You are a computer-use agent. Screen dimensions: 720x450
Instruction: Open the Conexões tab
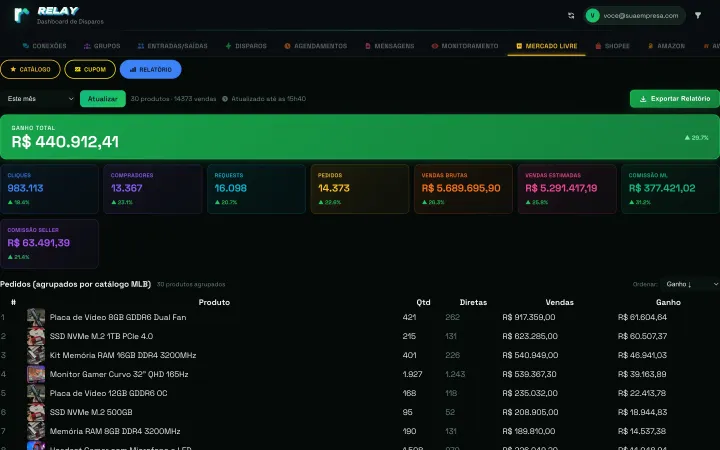tap(45, 46)
